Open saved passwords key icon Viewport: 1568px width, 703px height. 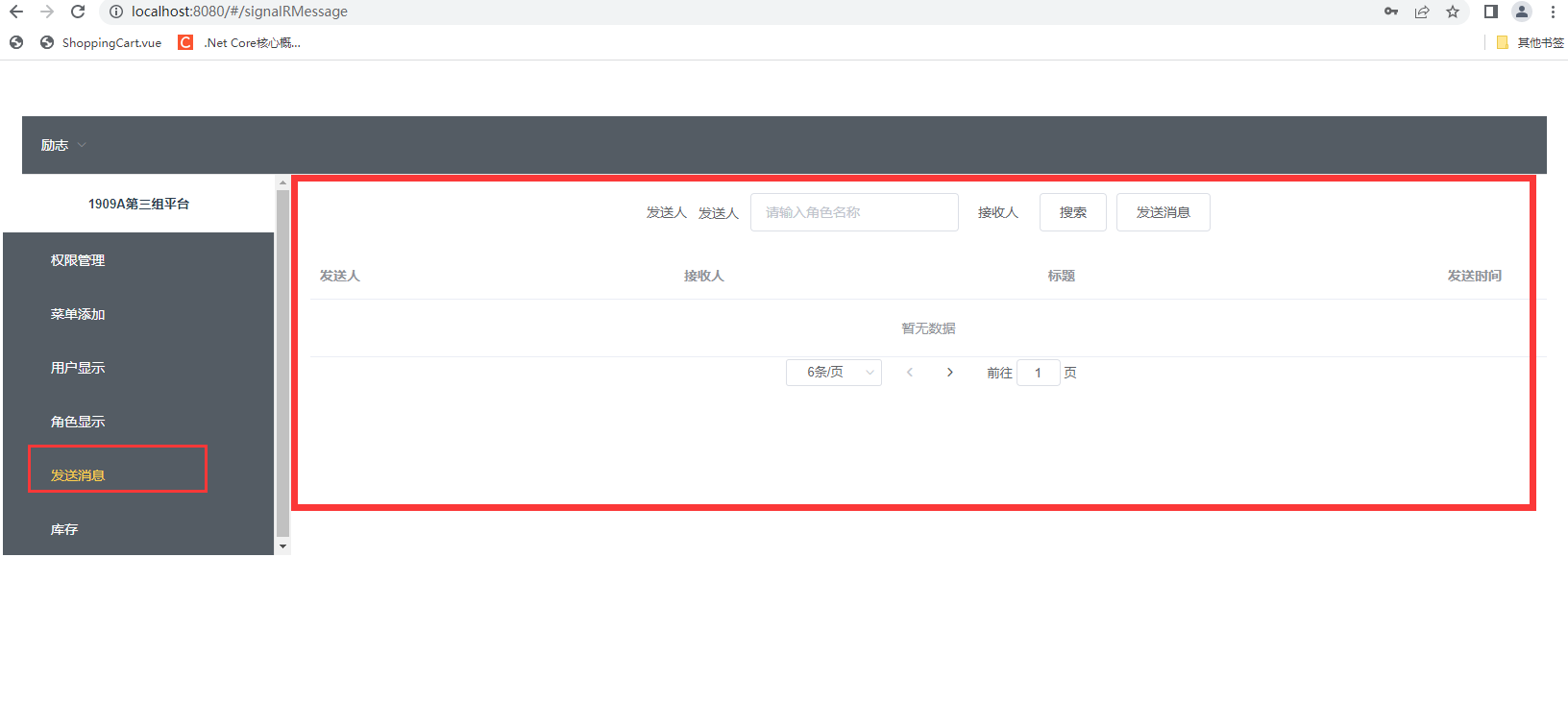[1391, 12]
